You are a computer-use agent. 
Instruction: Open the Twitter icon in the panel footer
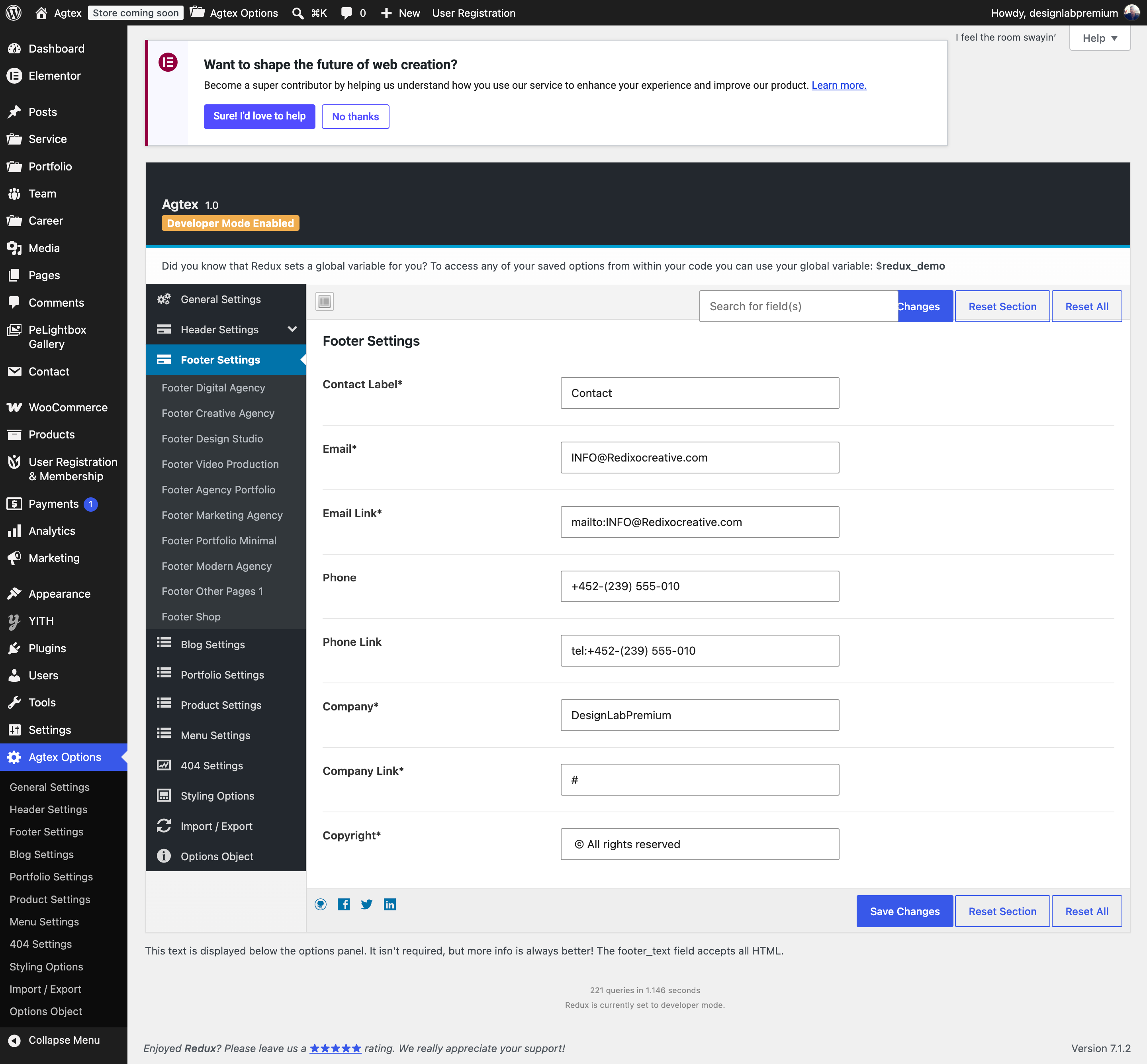tap(367, 904)
